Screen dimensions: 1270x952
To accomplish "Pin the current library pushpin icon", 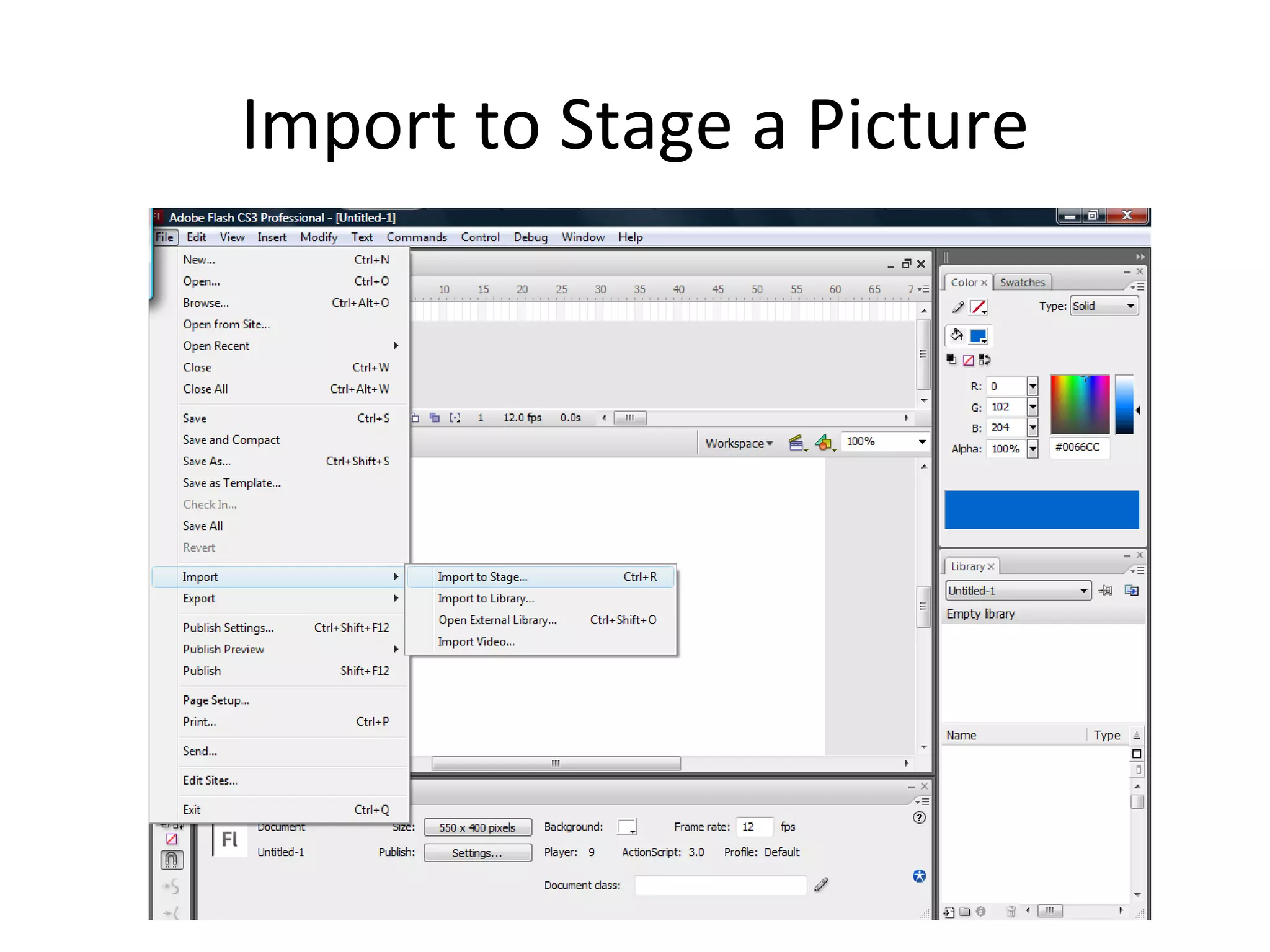I will coord(1106,591).
